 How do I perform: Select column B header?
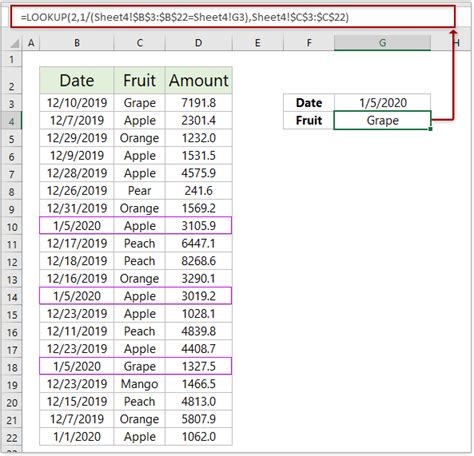click(77, 43)
